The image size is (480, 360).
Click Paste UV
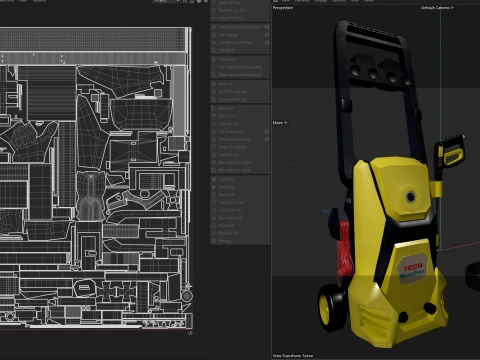[240, 187]
